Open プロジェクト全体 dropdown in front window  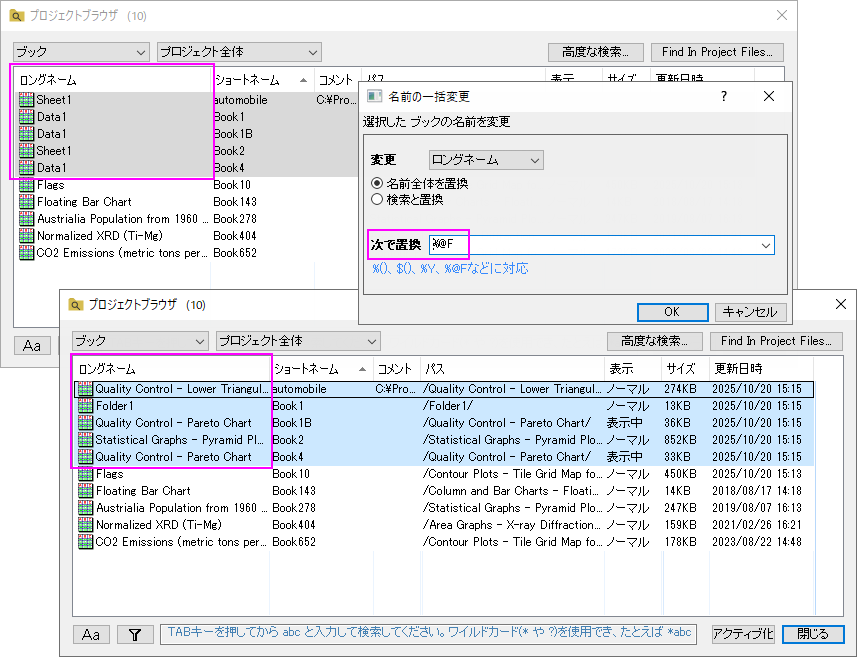[x=298, y=341]
